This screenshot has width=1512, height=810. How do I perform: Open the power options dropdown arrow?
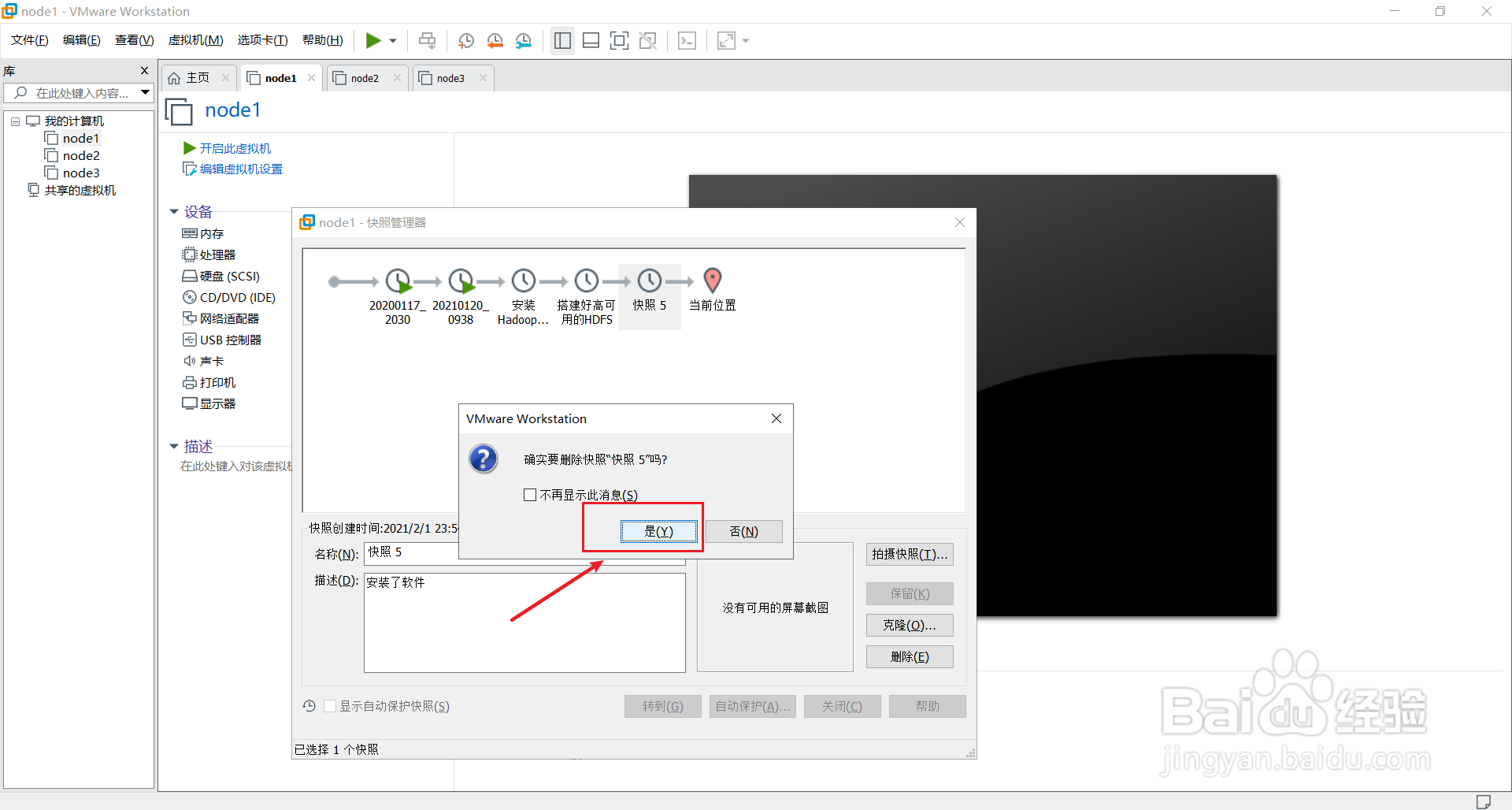391,40
